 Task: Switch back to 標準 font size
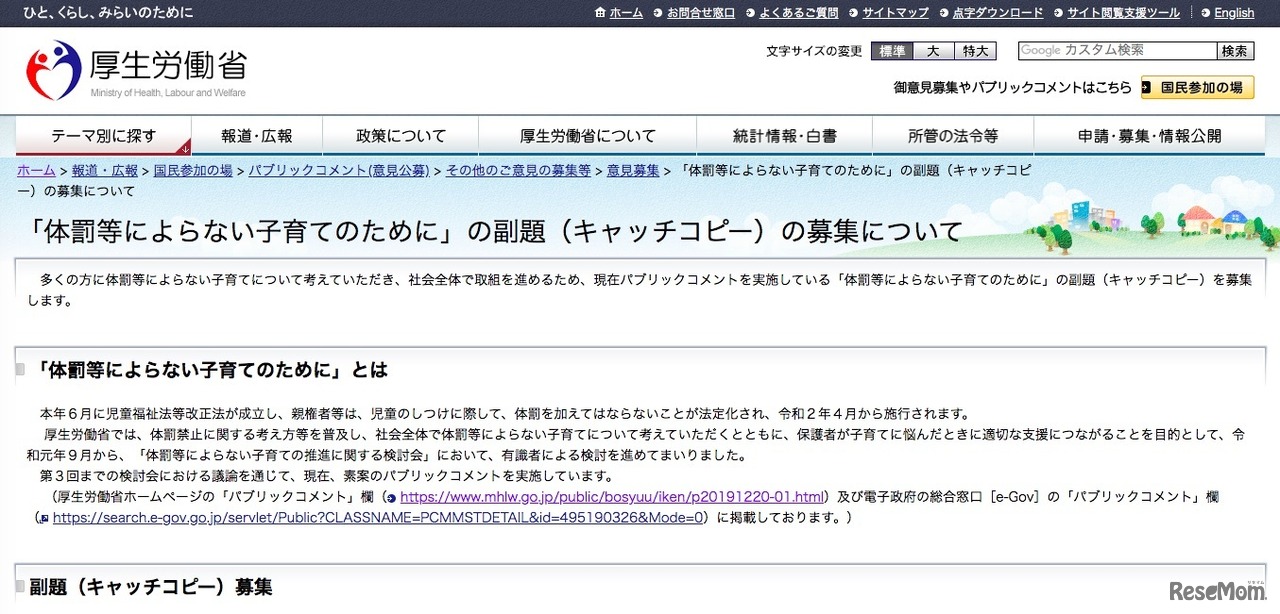pyautogui.click(x=890, y=51)
